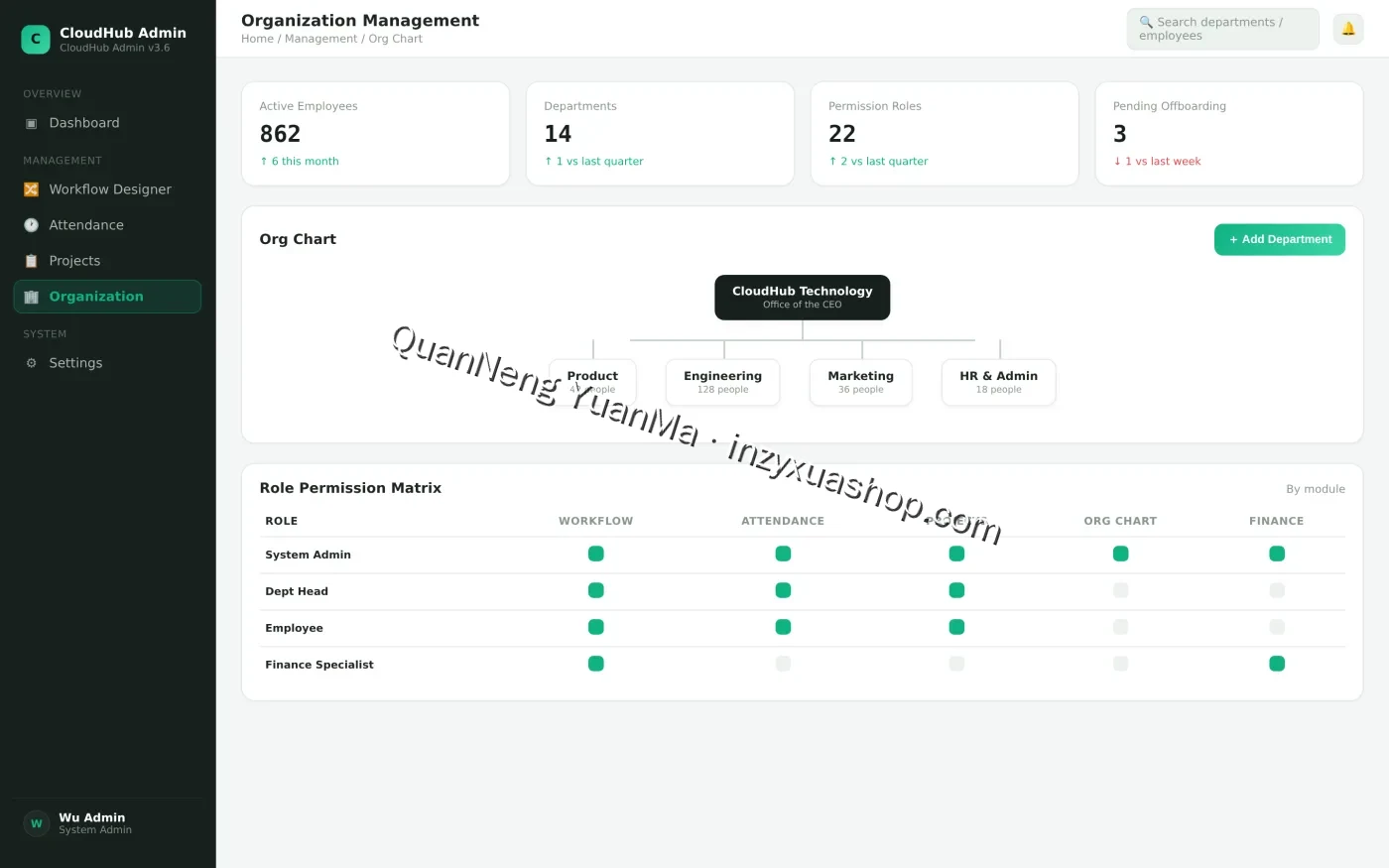Focus the search departments field
This screenshot has width=1389, height=868.
tap(1222, 29)
